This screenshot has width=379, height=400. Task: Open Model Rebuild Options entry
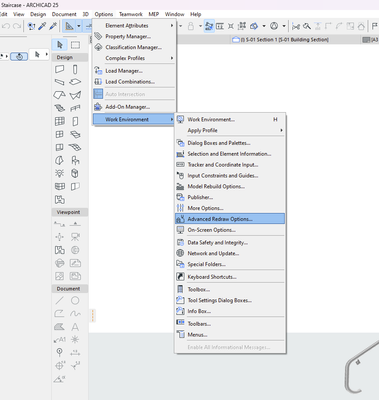click(x=230, y=186)
